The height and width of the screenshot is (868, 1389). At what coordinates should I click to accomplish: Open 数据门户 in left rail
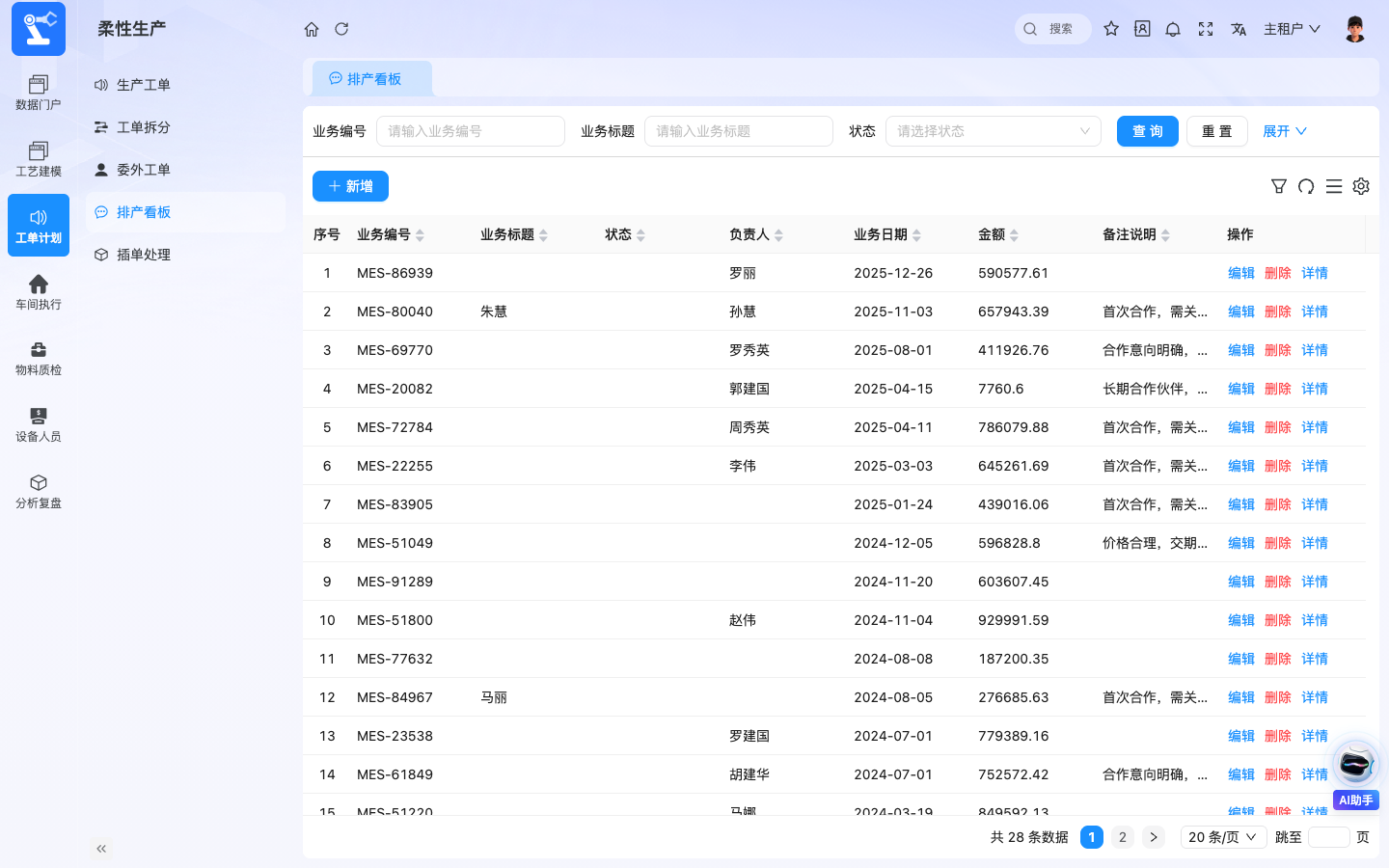[x=39, y=93]
